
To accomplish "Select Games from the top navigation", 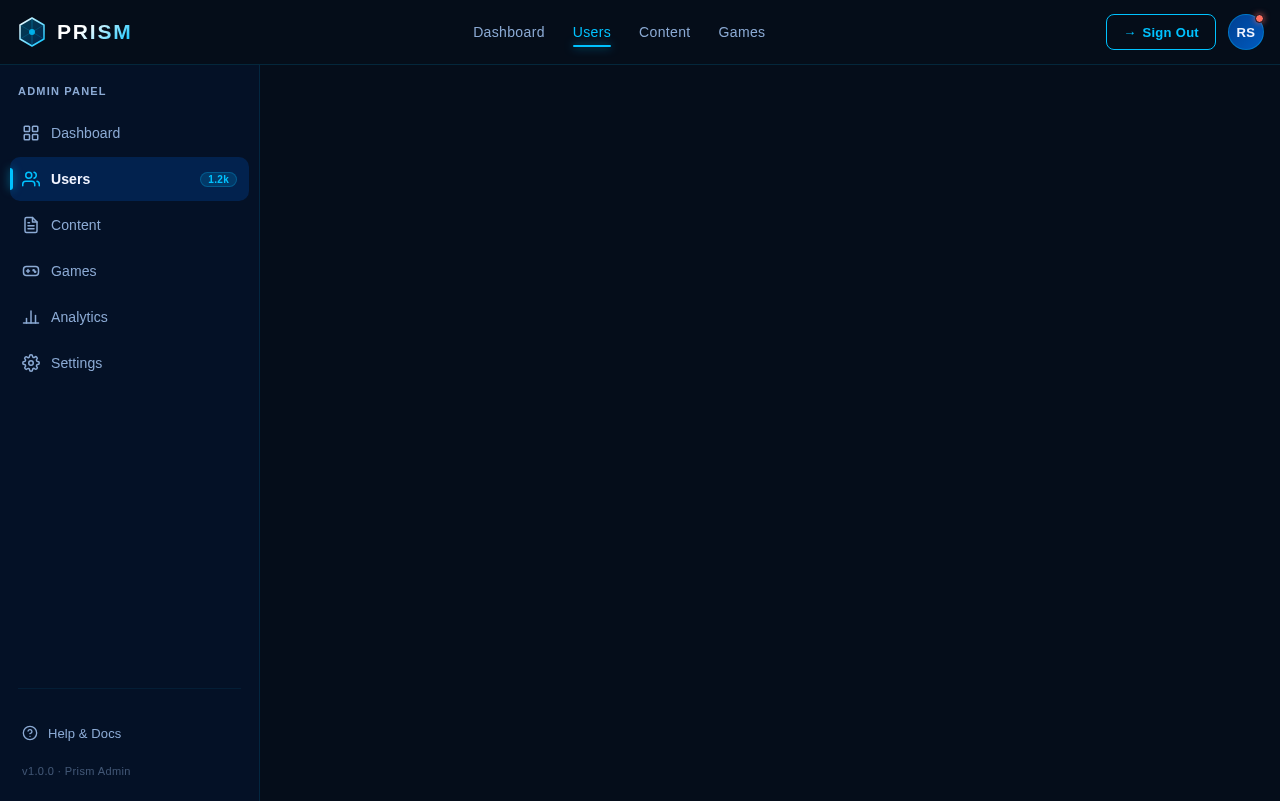I will click(741, 32).
